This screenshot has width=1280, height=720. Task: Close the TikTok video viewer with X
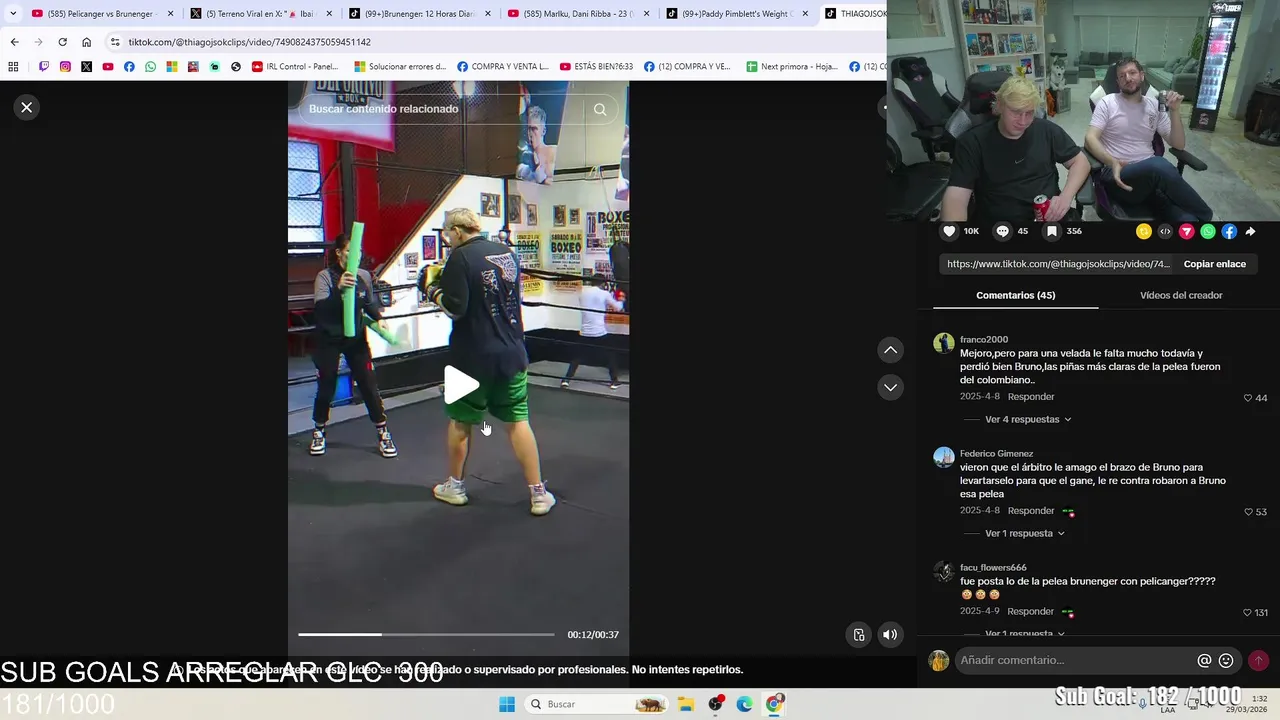pos(27,107)
